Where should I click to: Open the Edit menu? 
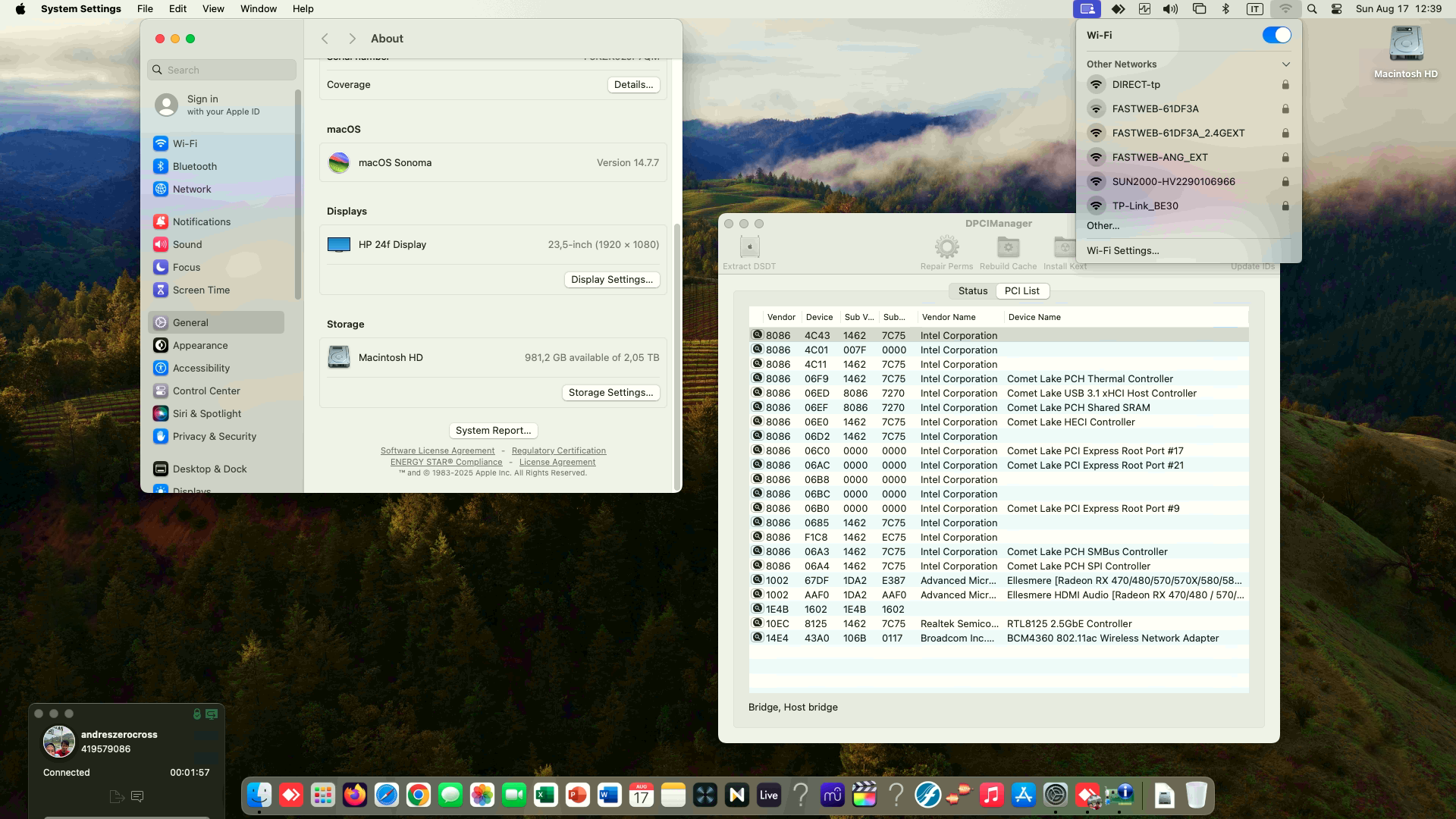tap(177, 9)
